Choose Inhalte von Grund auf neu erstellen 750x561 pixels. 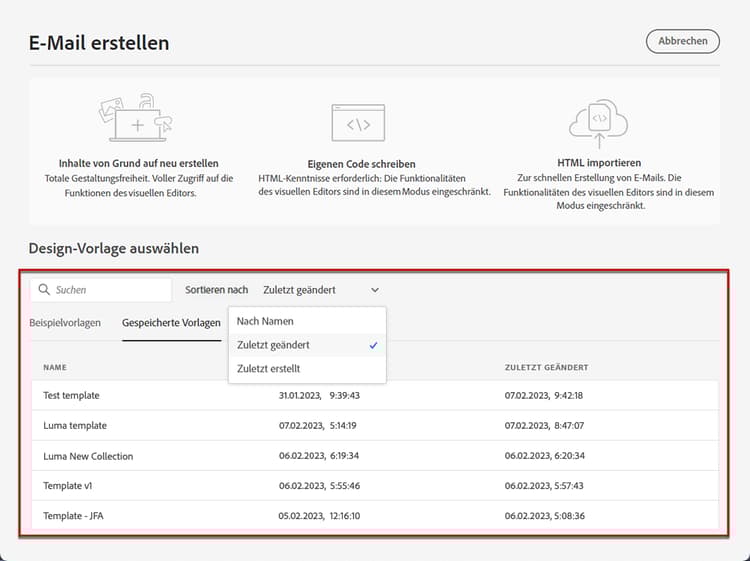139,163
